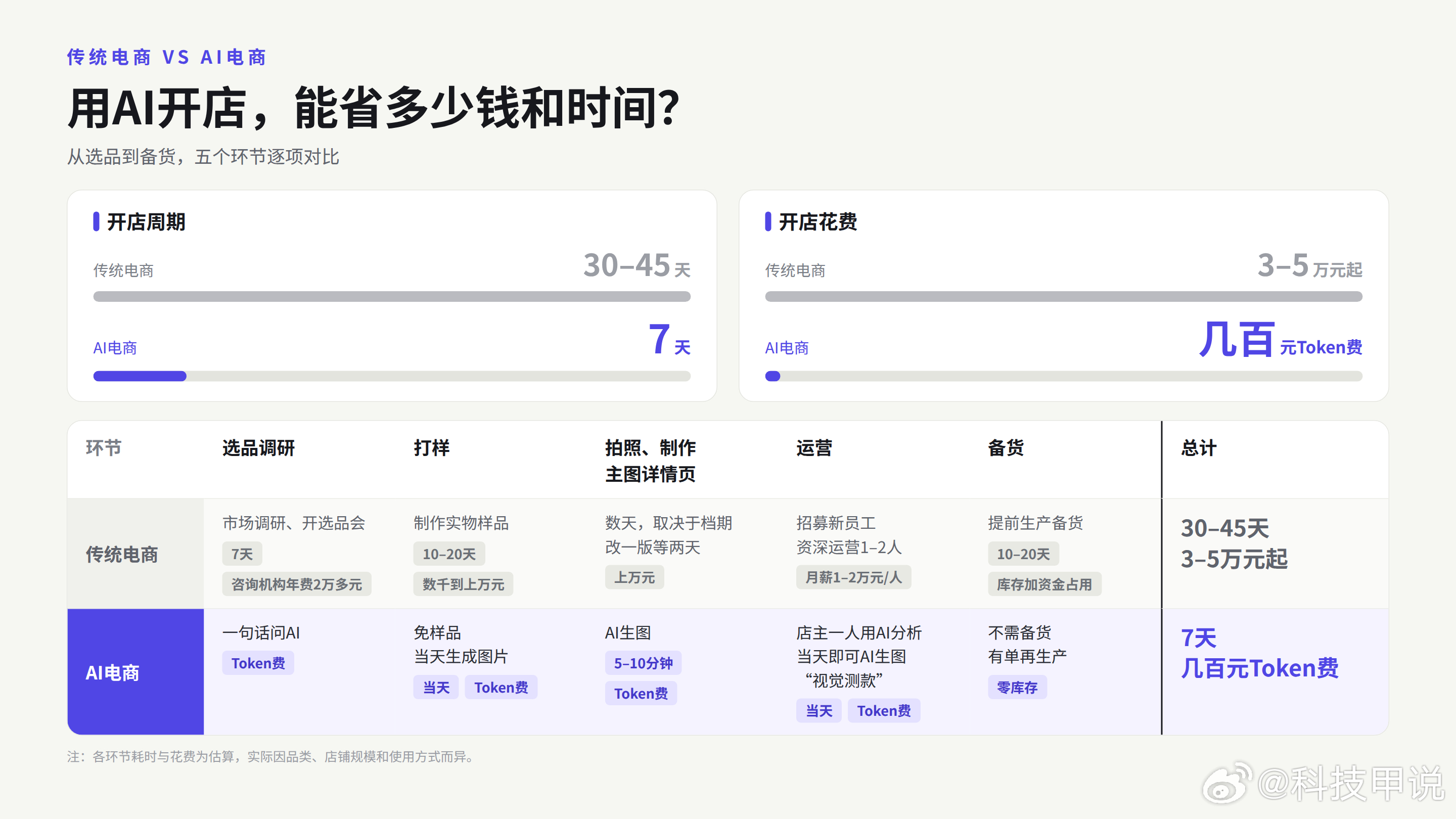Click the '库存加资金占用' tag
1456x819 pixels.
click(x=1044, y=584)
